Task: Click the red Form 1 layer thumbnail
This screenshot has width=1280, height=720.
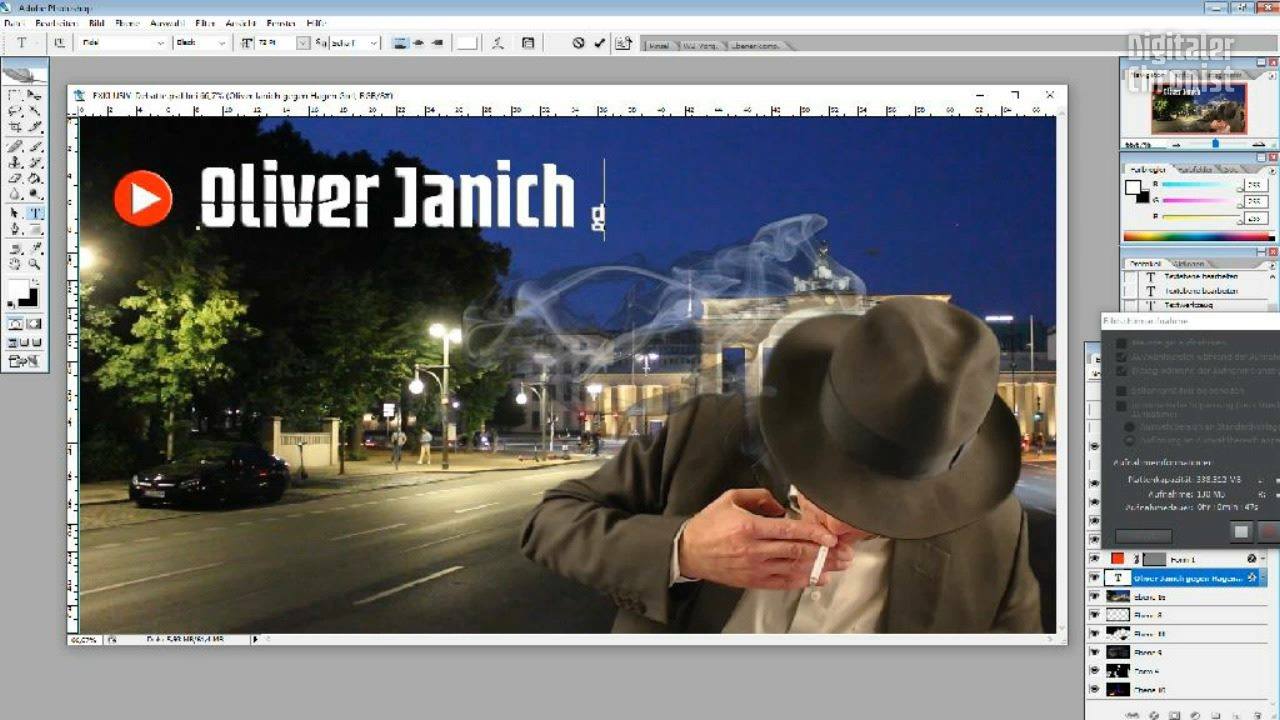Action: [1117, 559]
